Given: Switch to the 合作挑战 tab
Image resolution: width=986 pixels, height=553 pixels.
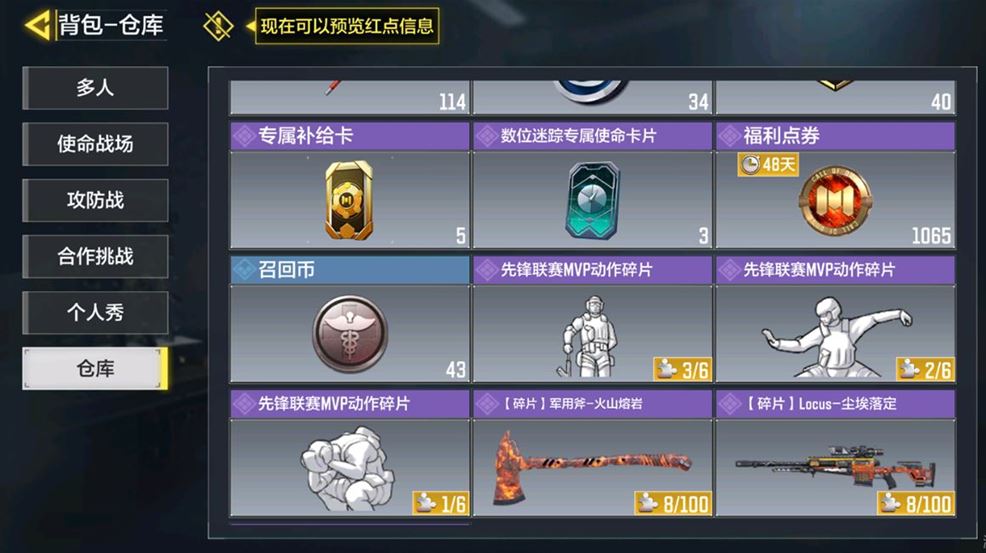Looking at the screenshot, I should [x=95, y=256].
